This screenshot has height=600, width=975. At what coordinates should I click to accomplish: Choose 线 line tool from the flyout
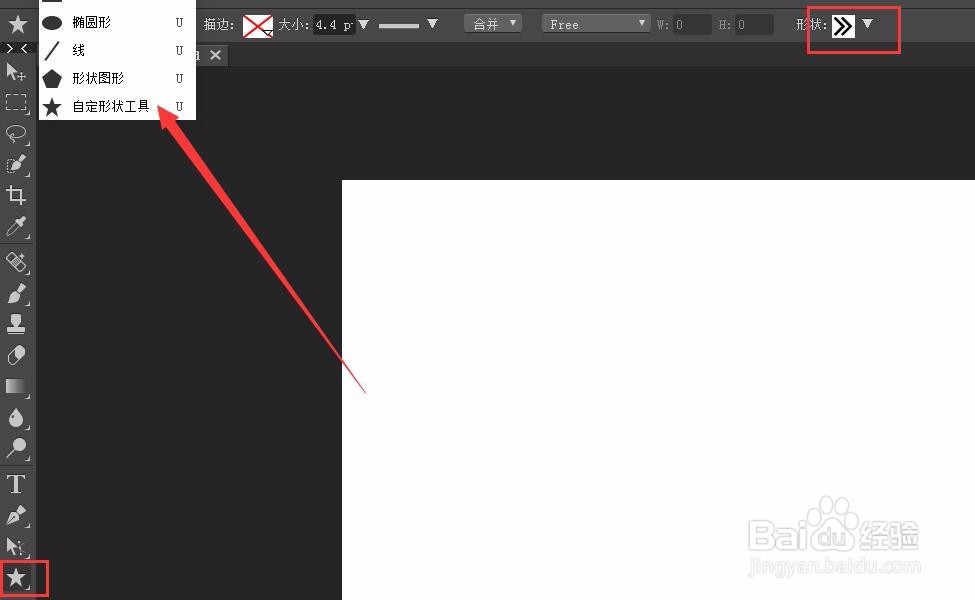[117, 50]
